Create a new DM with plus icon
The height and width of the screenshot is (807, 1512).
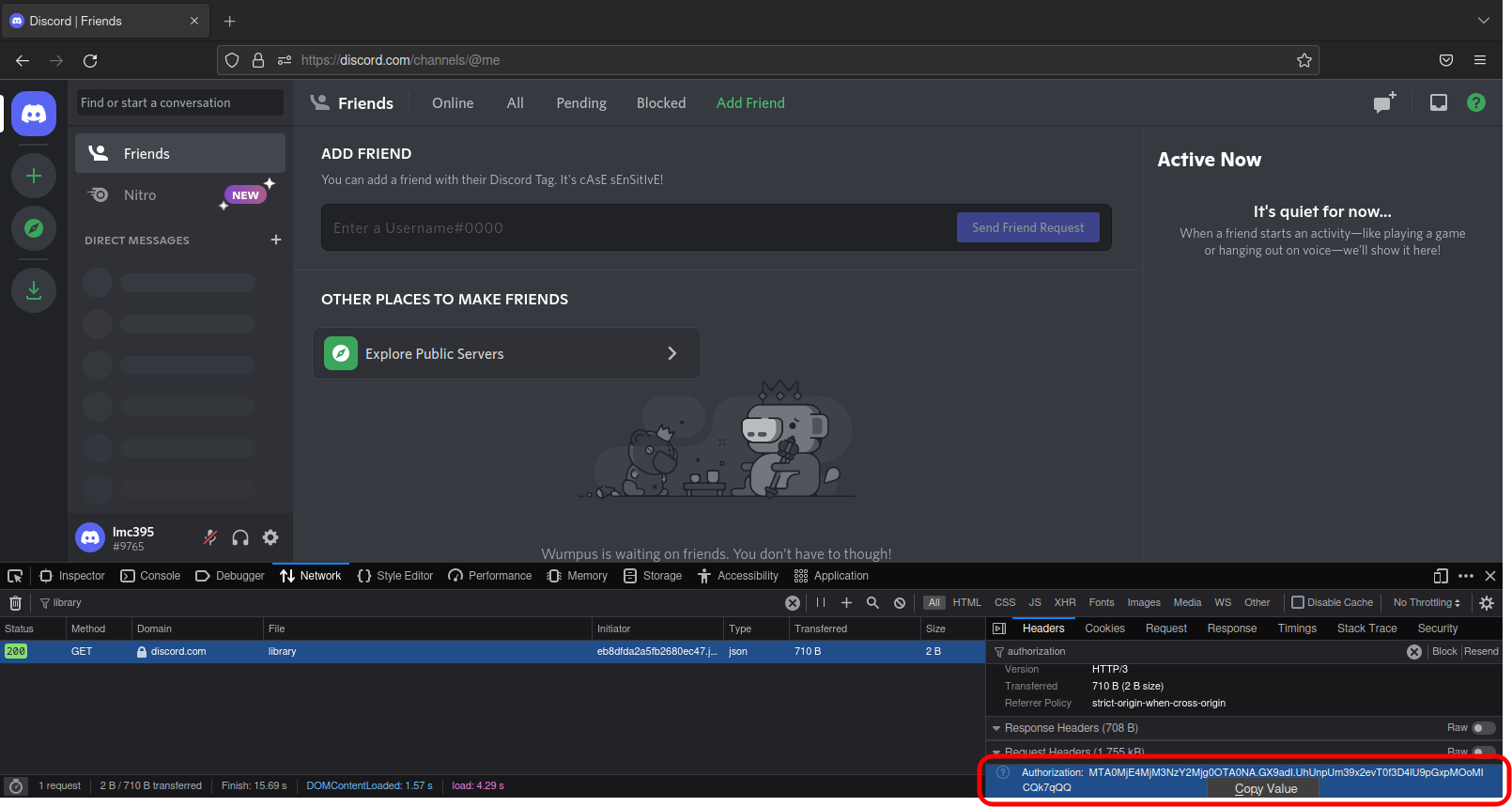(x=276, y=240)
